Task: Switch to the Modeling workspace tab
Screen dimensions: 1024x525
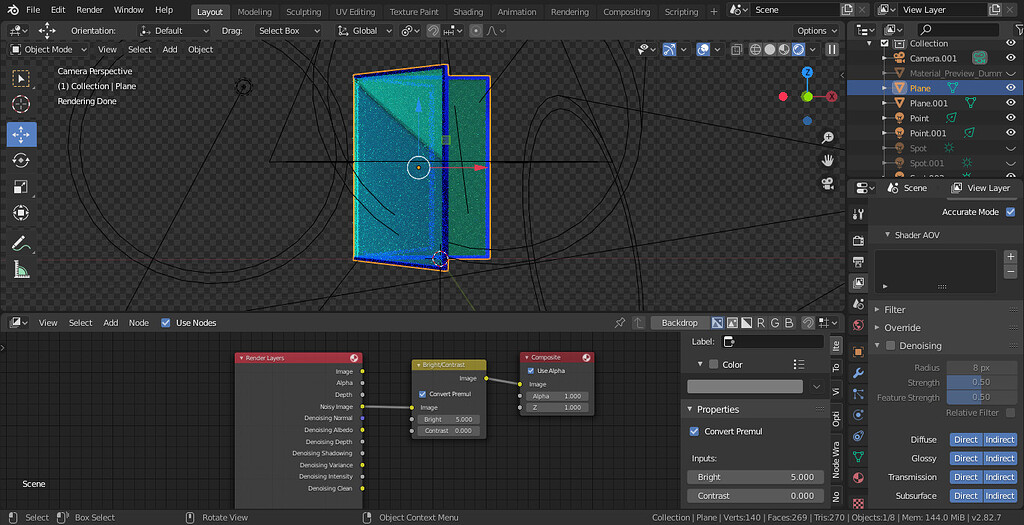Action: 254,12
